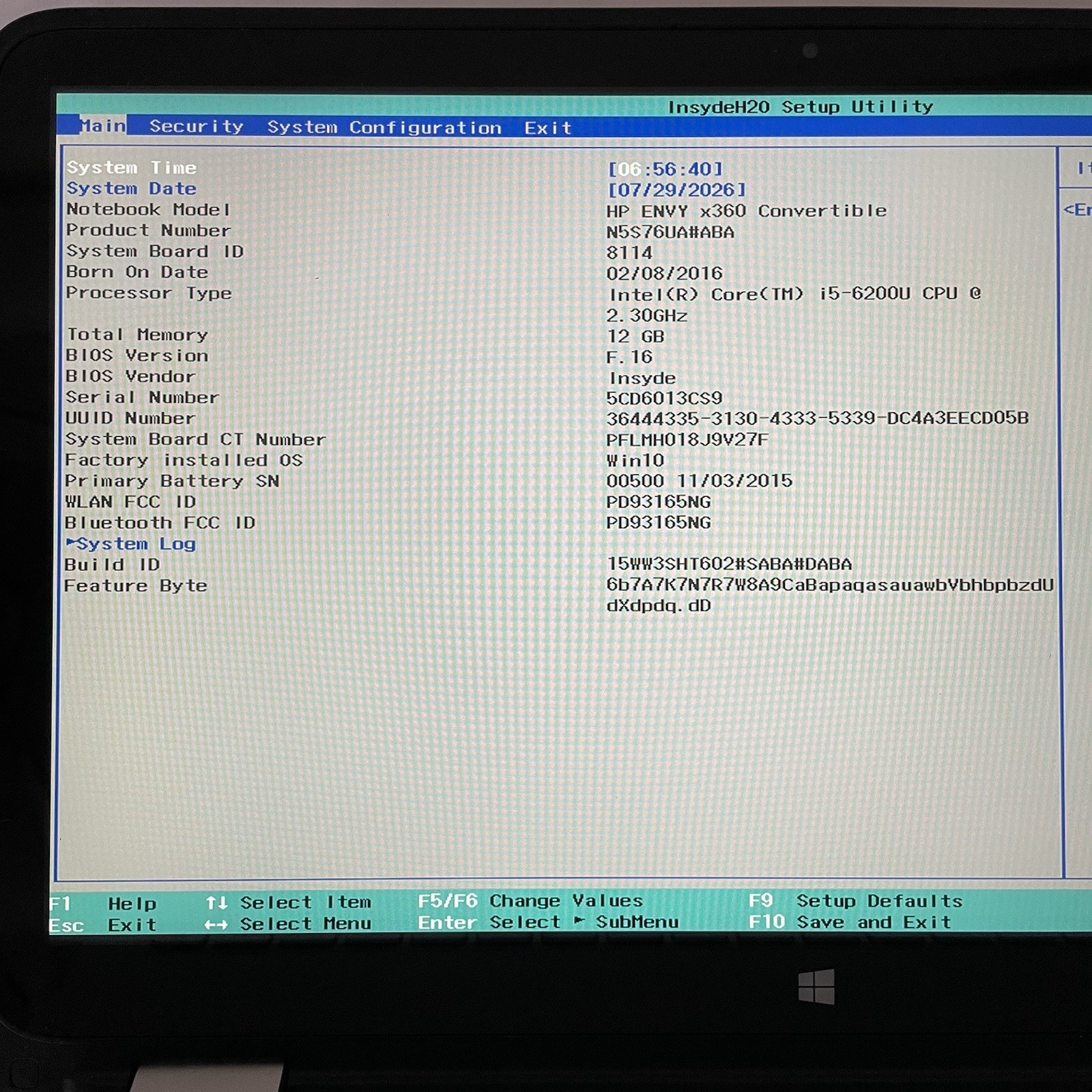Open the Main menu tab
This screenshot has height=1092, width=1092.
(103, 126)
